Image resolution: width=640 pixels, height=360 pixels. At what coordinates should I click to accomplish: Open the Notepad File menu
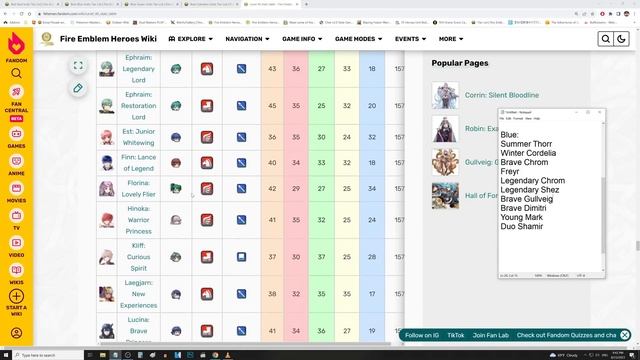[502, 118]
